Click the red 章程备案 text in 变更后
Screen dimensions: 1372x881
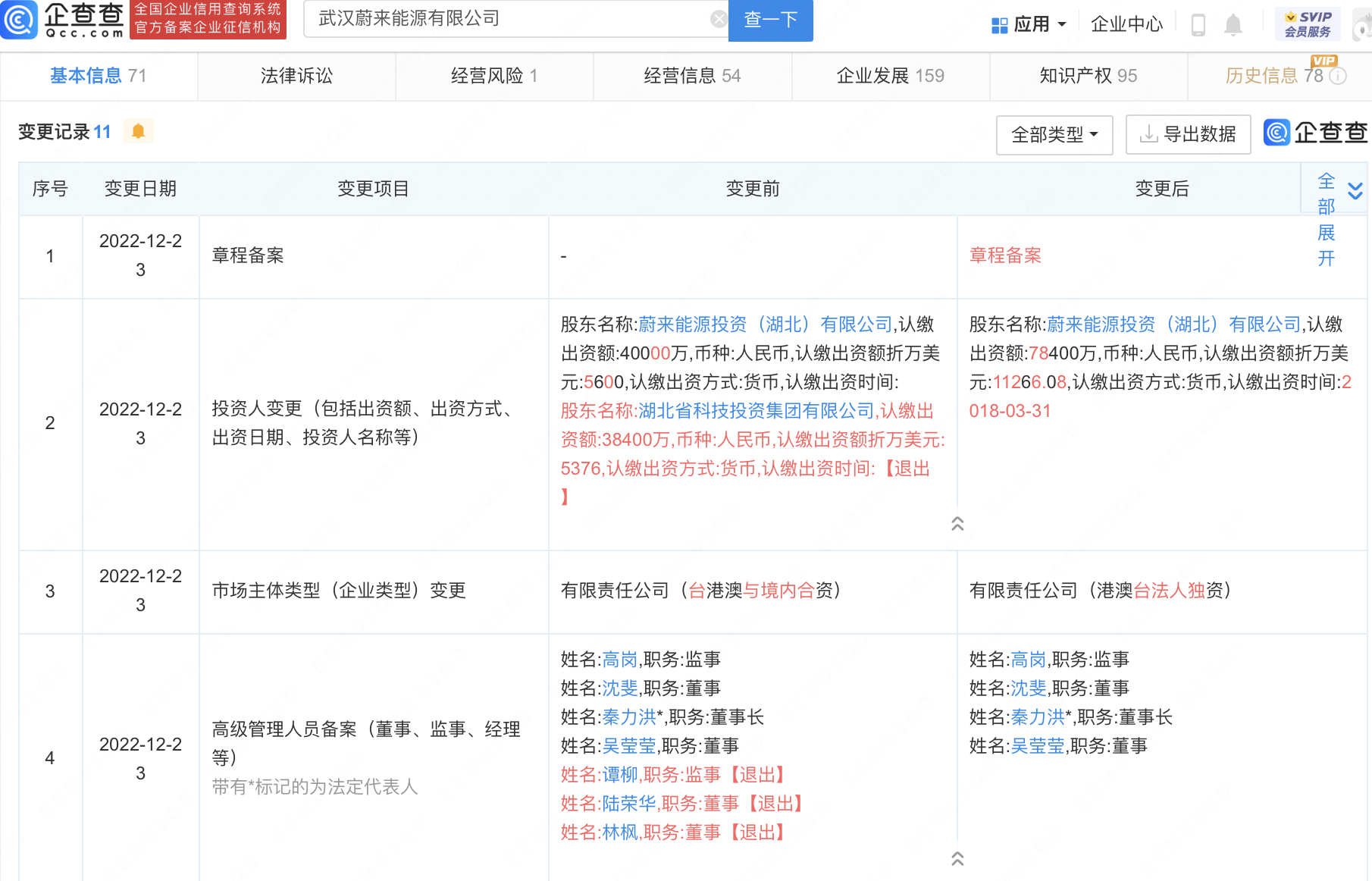click(x=1005, y=256)
